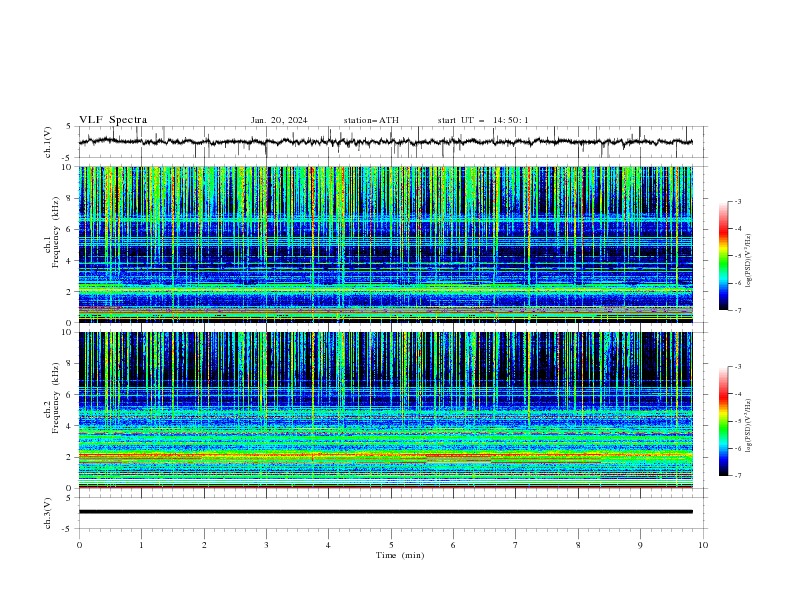Click the ch.2 Frequency (kHz) axis label
This screenshot has height=612, width=792.
52,397
